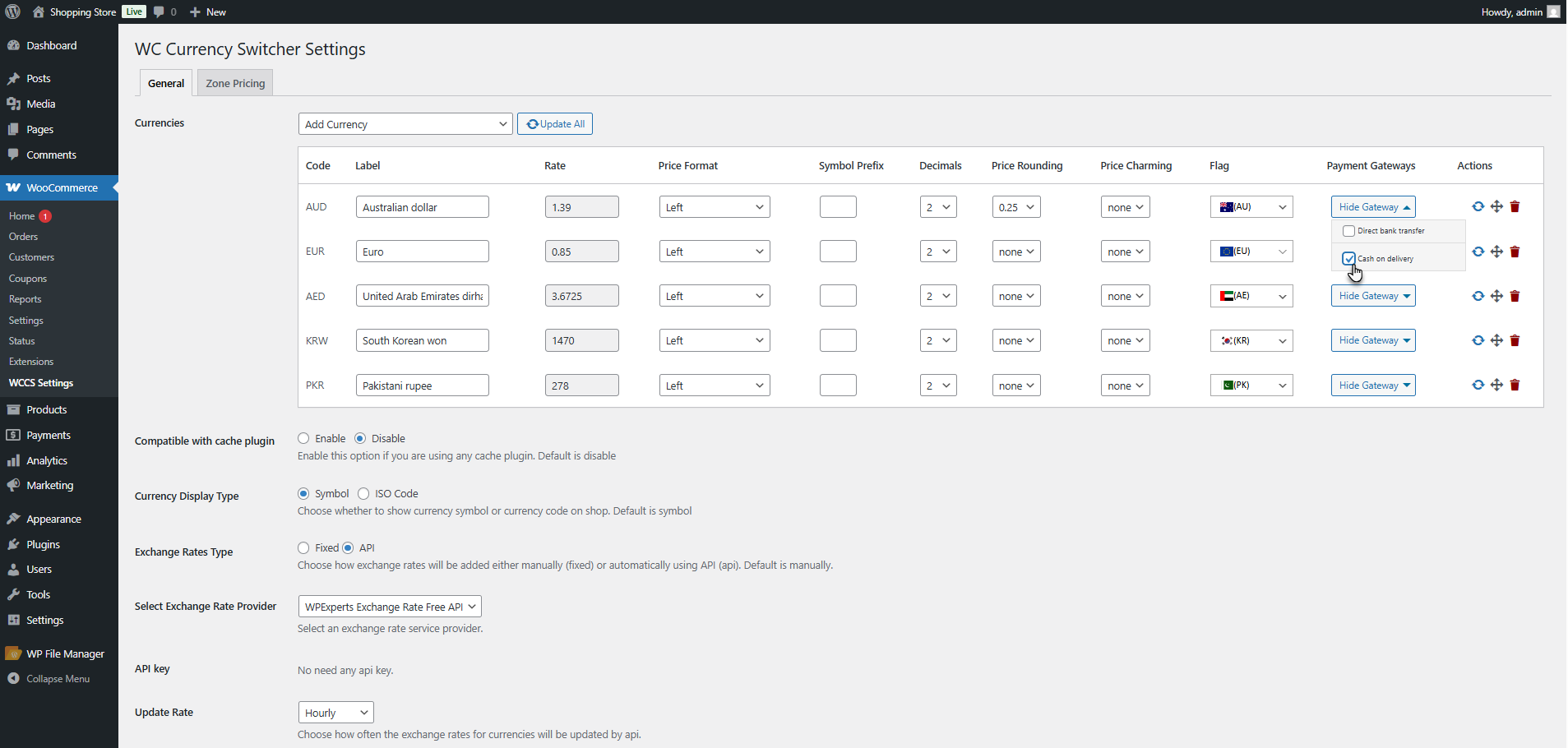The width and height of the screenshot is (1568, 748).
Task: Delete the AUD currency row
Action: pos(1515,206)
